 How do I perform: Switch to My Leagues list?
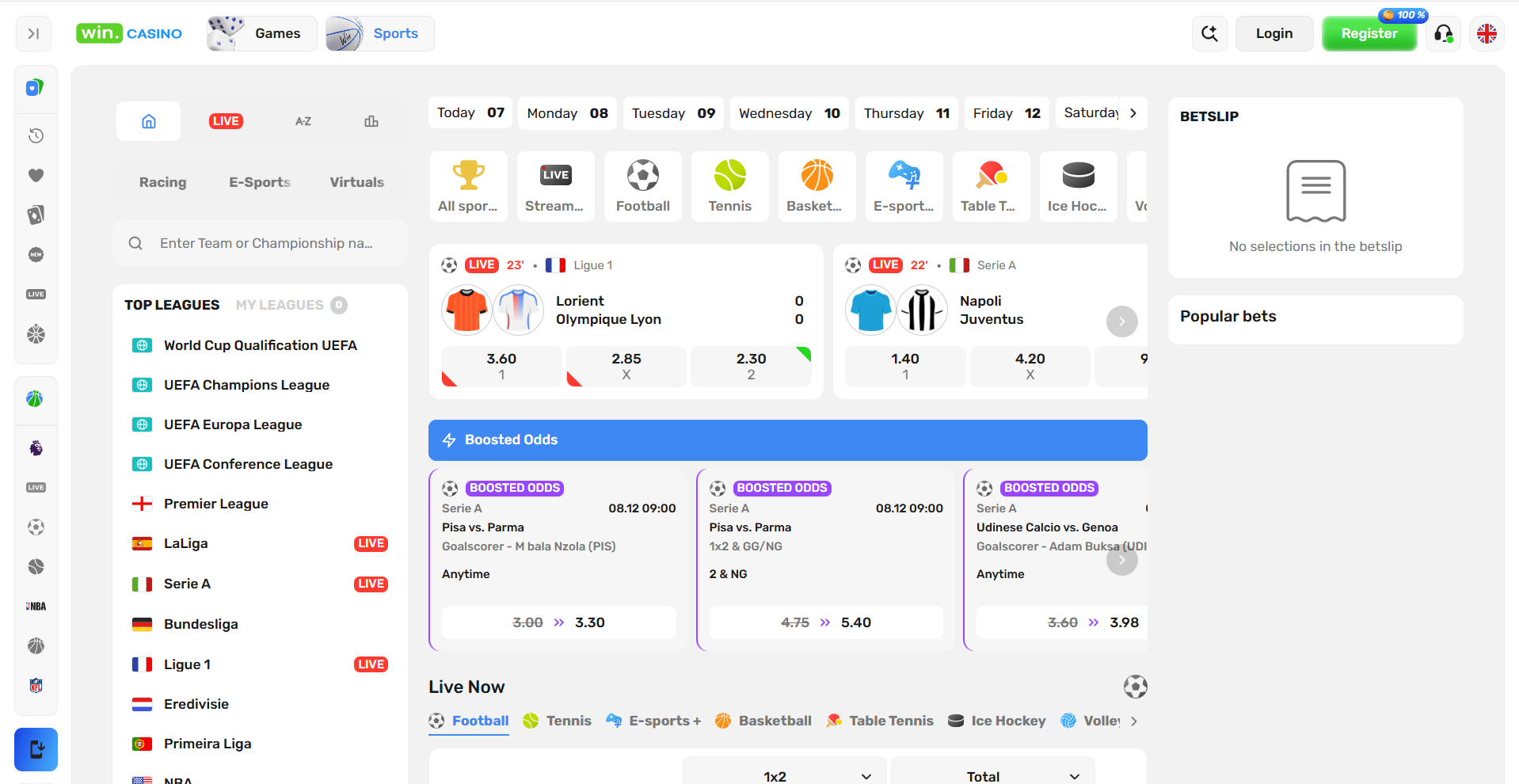(280, 305)
